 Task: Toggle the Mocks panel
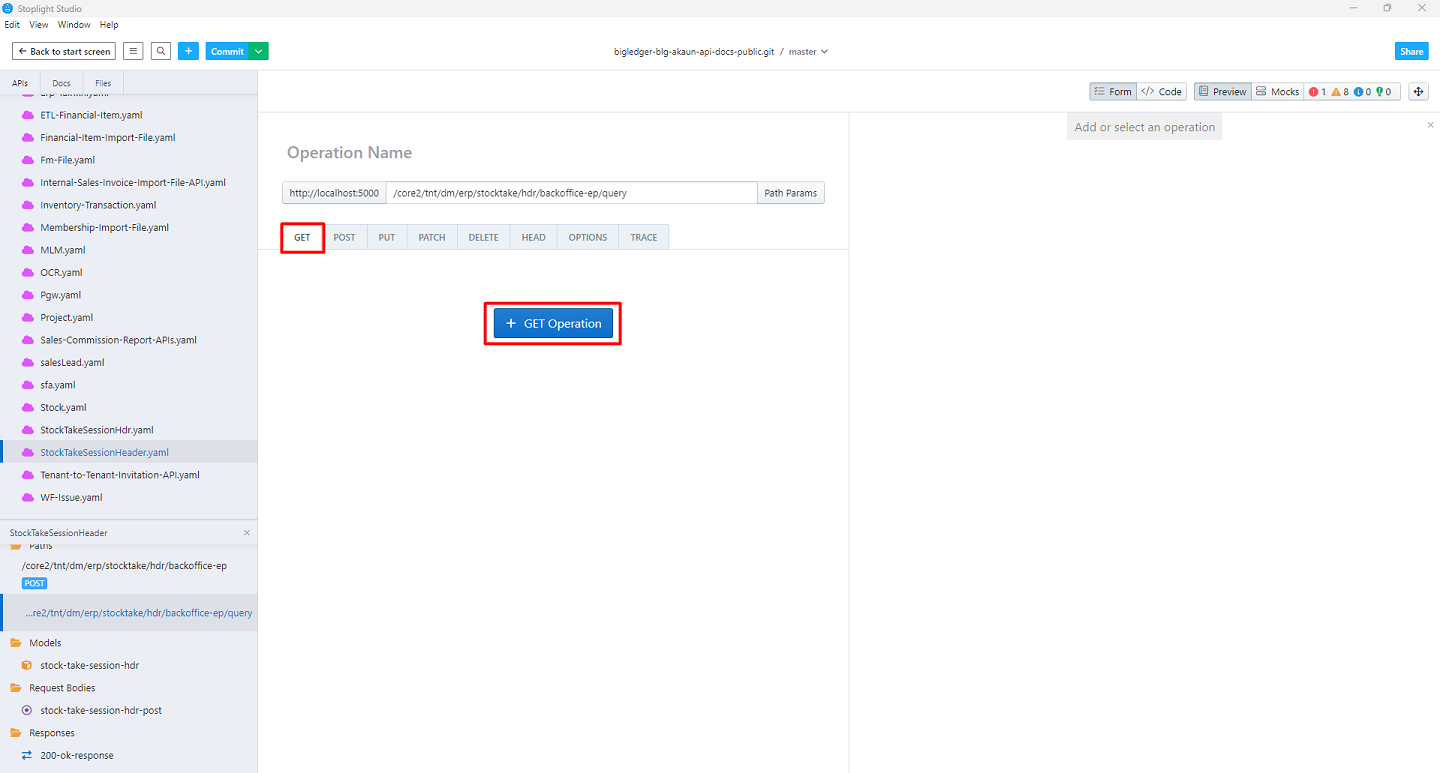click(1277, 92)
